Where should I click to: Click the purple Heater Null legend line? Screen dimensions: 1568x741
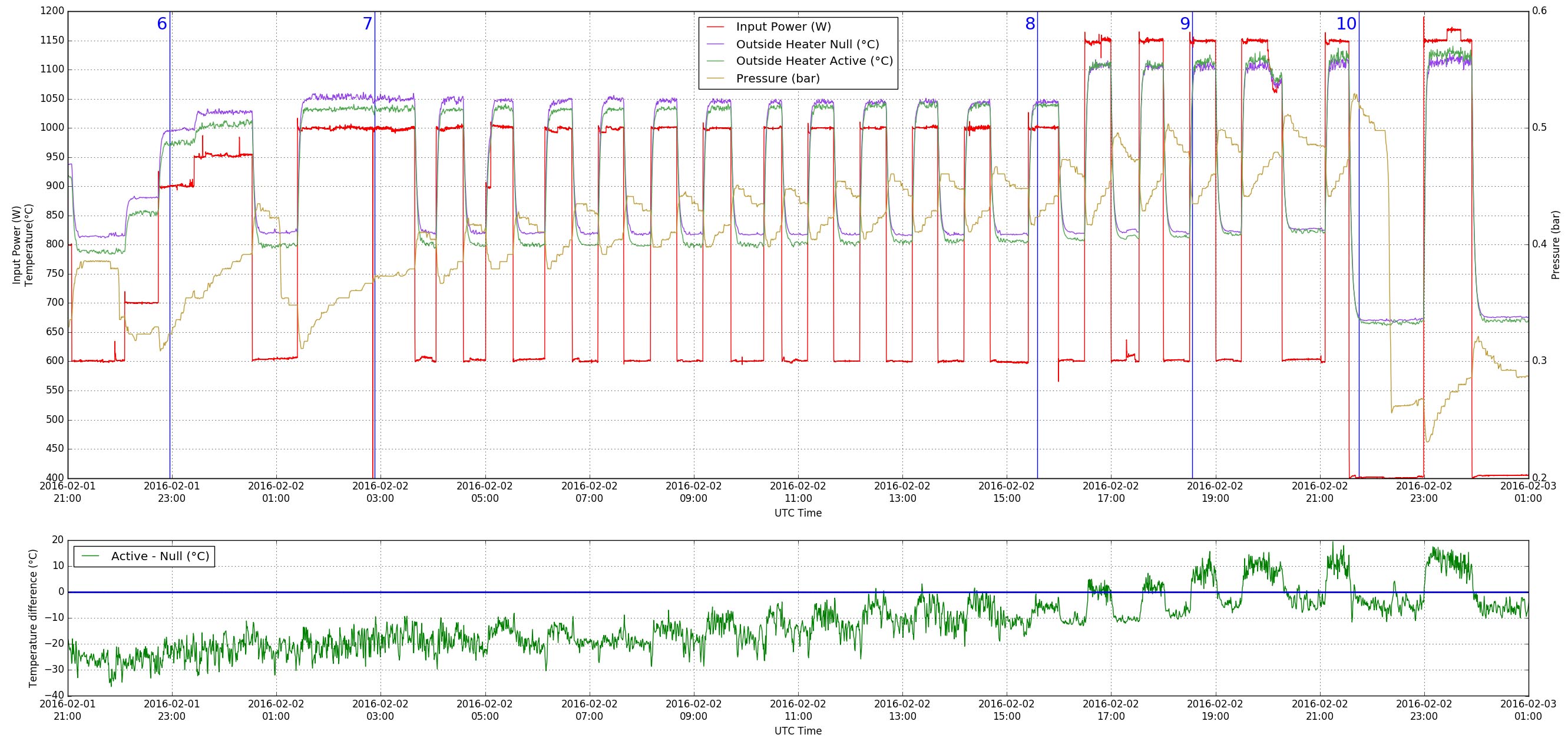coord(716,44)
